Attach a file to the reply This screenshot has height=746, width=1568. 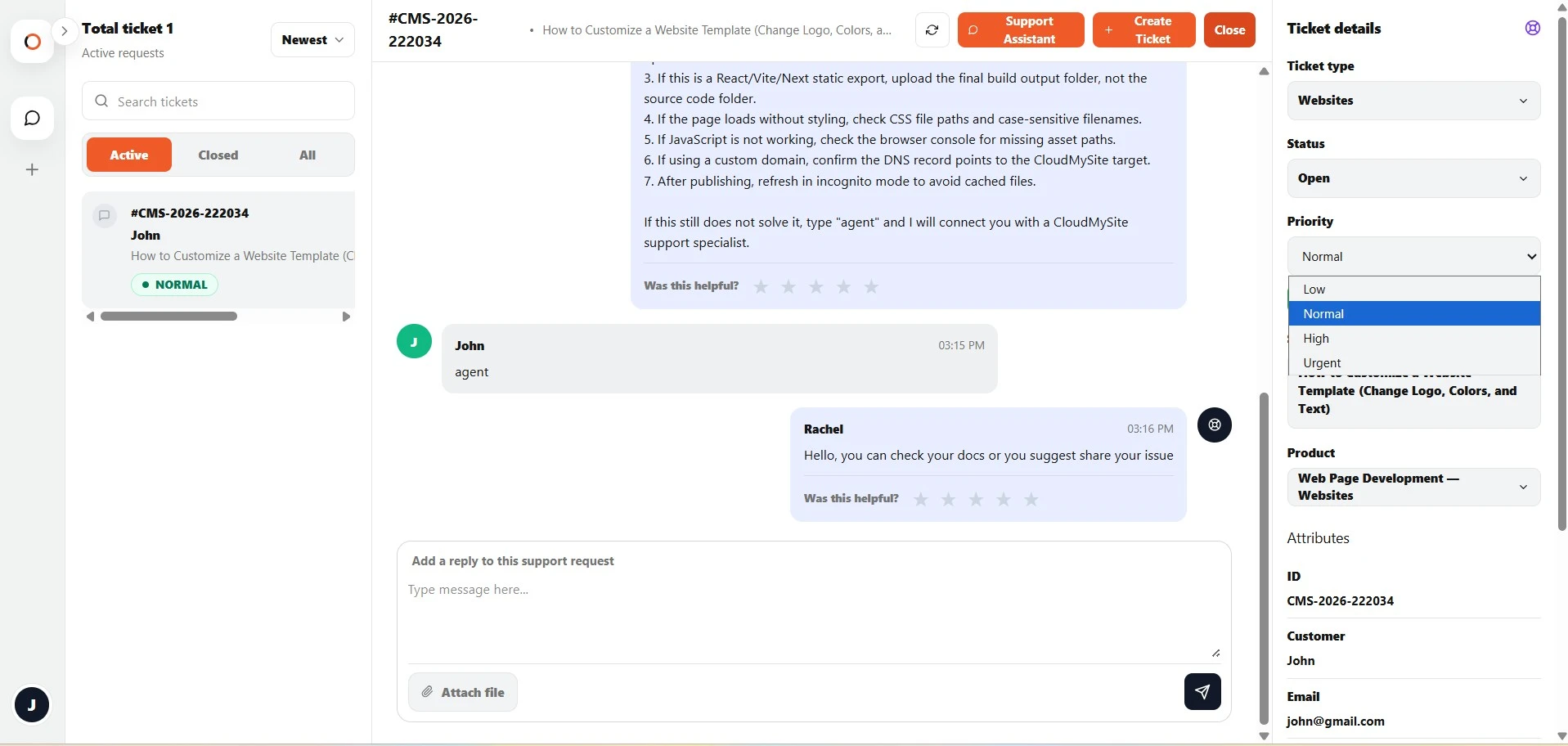[463, 692]
